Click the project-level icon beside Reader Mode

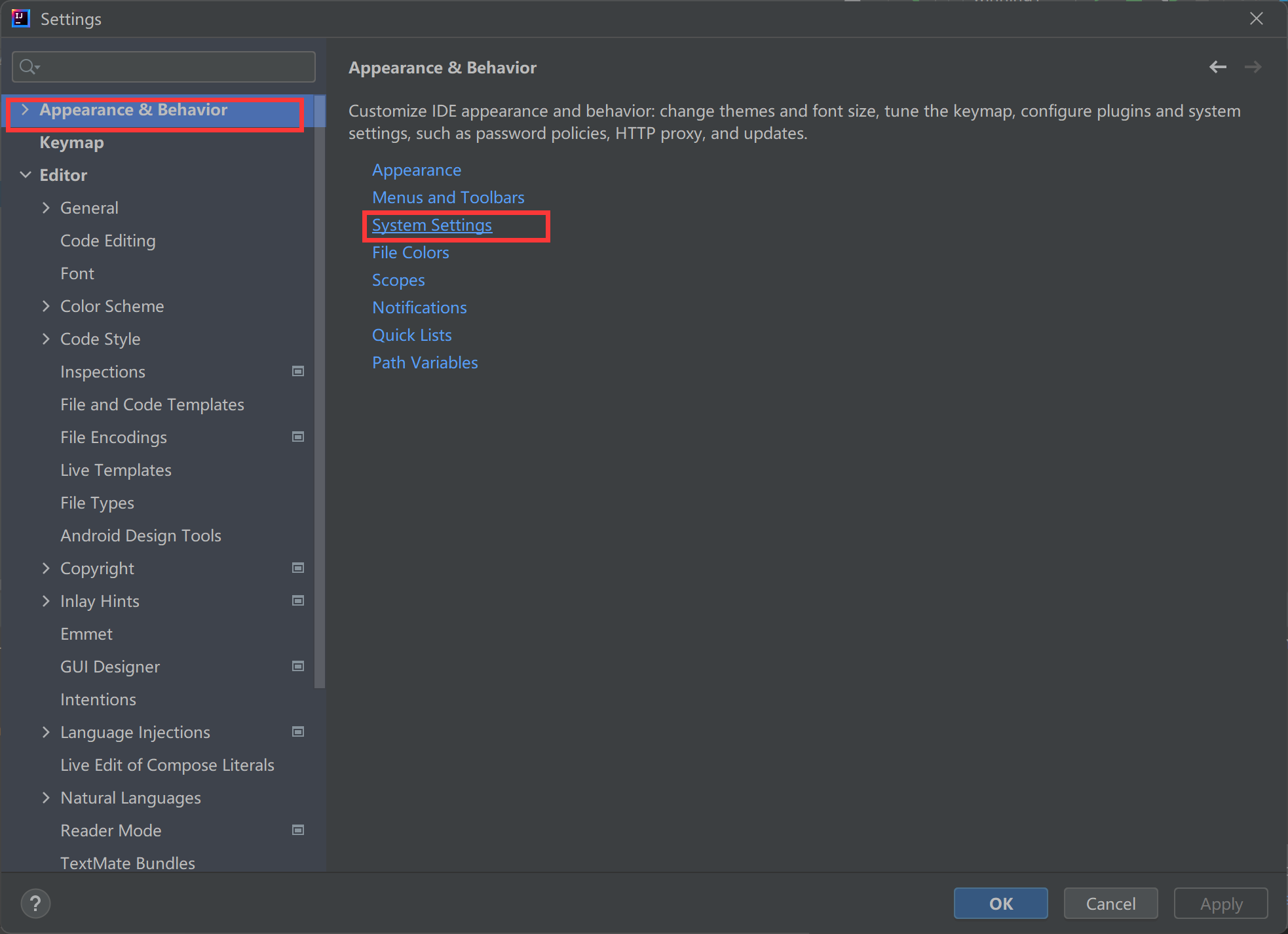[x=298, y=830]
